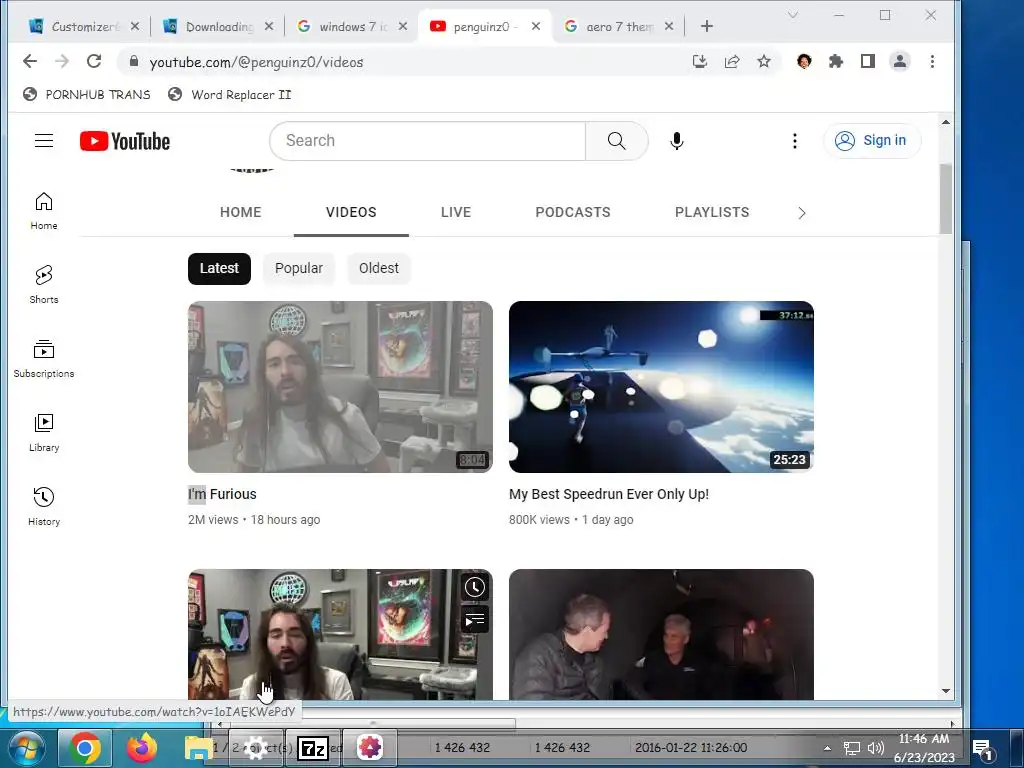Close the penguinz0 browser tab
Screen dimensions: 1024x768
point(536,26)
